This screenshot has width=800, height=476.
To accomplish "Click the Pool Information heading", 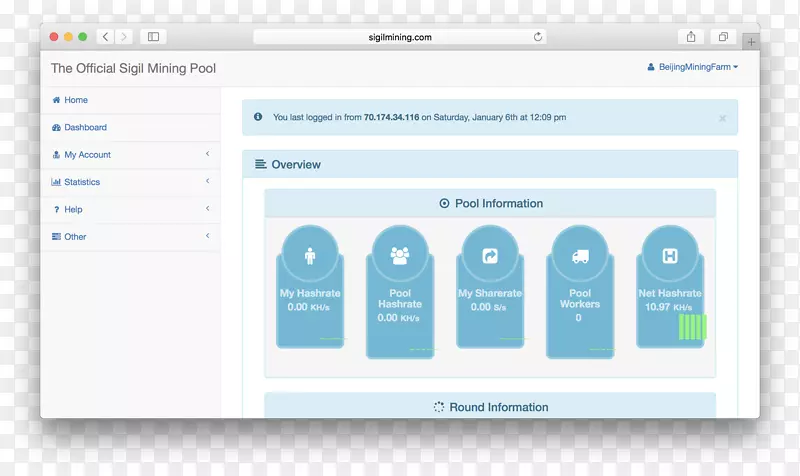I will pos(499,204).
